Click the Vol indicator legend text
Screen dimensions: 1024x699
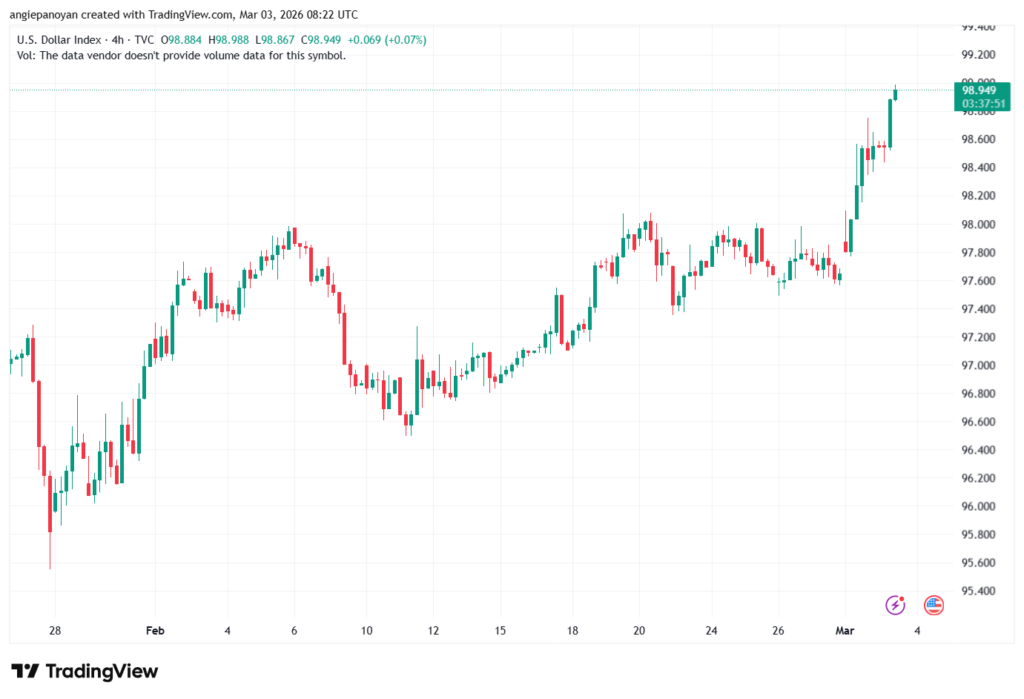click(182, 56)
